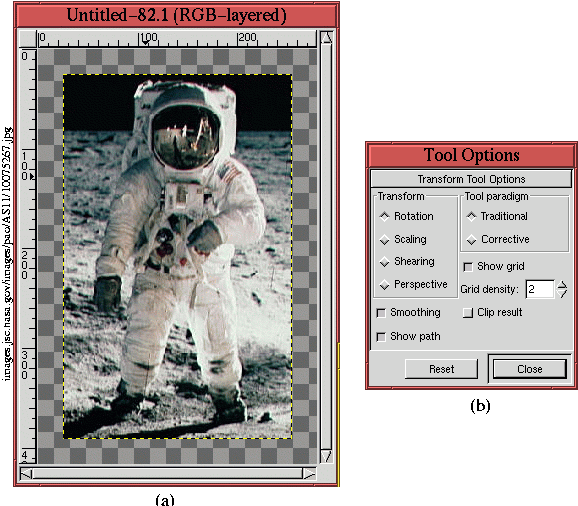Click the vertical ruler at the 200 mark

coord(25,265)
